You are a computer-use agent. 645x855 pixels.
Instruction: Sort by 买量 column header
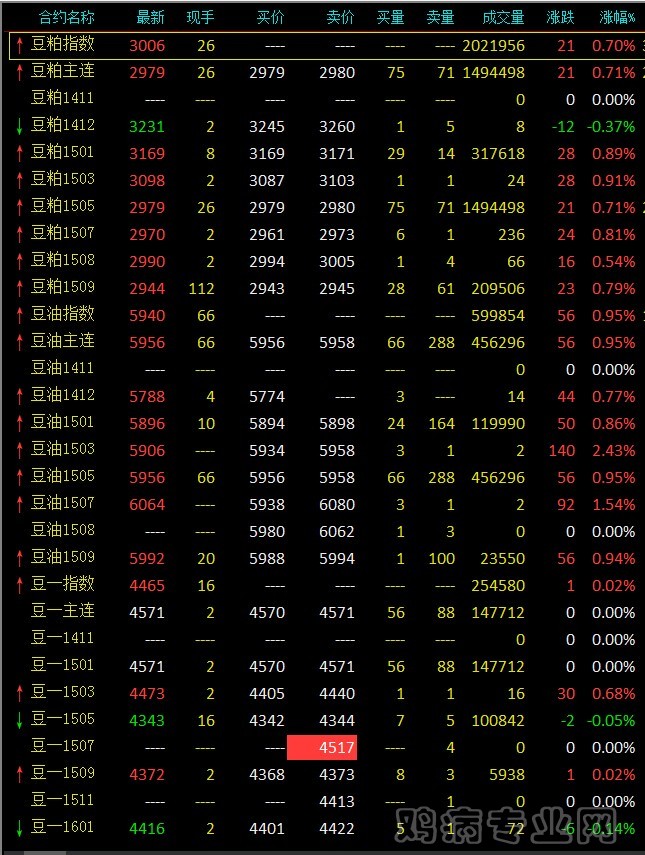click(x=390, y=18)
